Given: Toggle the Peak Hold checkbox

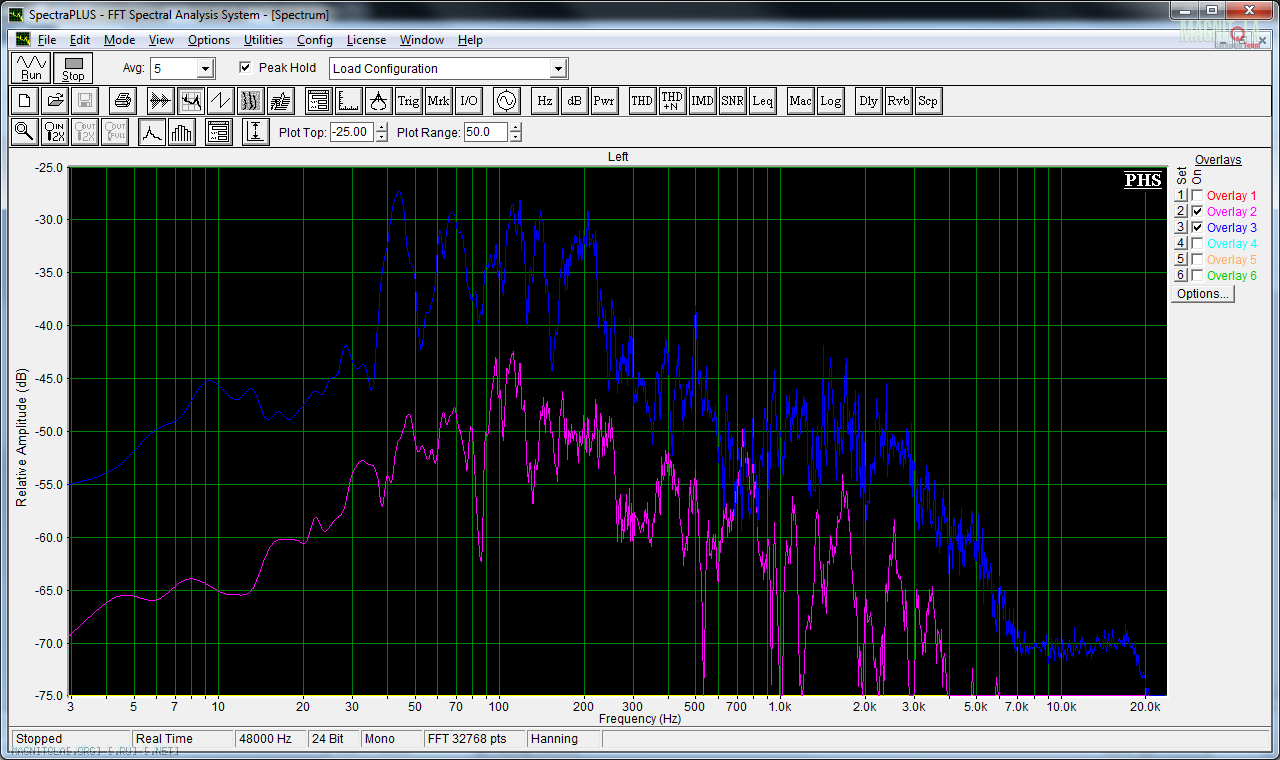Looking at the screenshot, I should pos(246,68).
